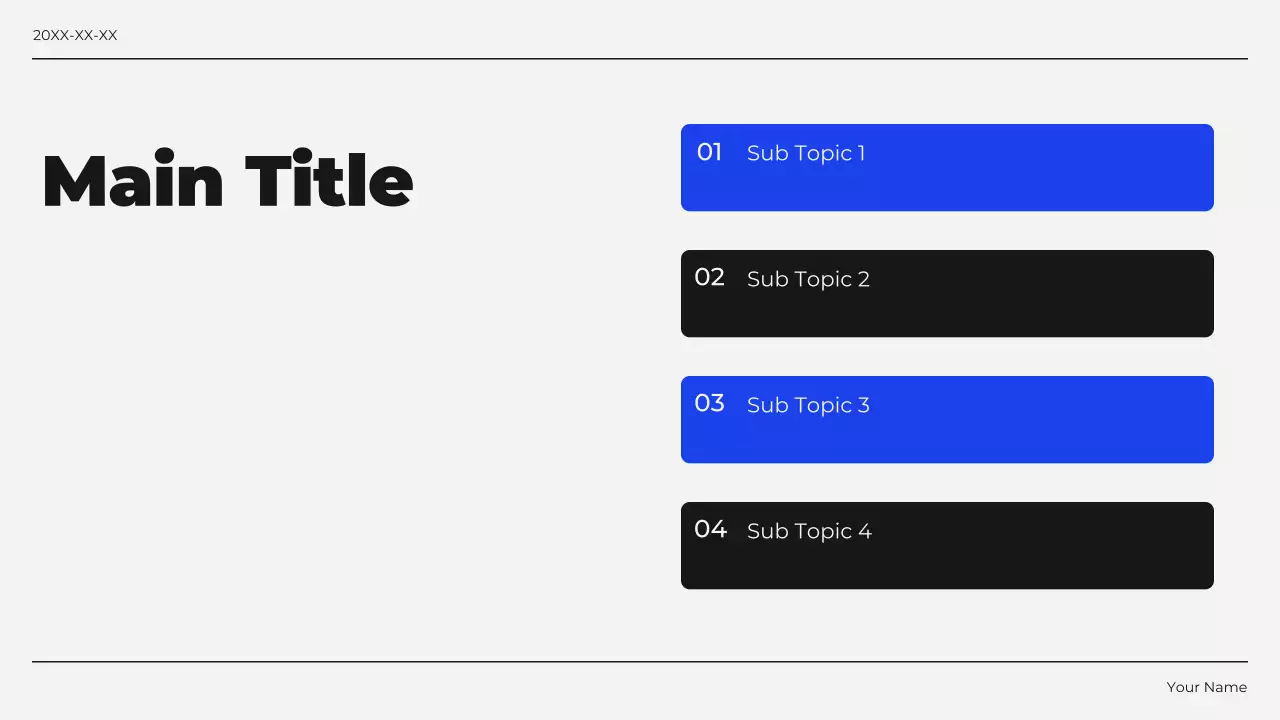Click the 20XX-XX-XX date text
The image size is (1280, 720).
pyautogui.click(x=75, y=35)
